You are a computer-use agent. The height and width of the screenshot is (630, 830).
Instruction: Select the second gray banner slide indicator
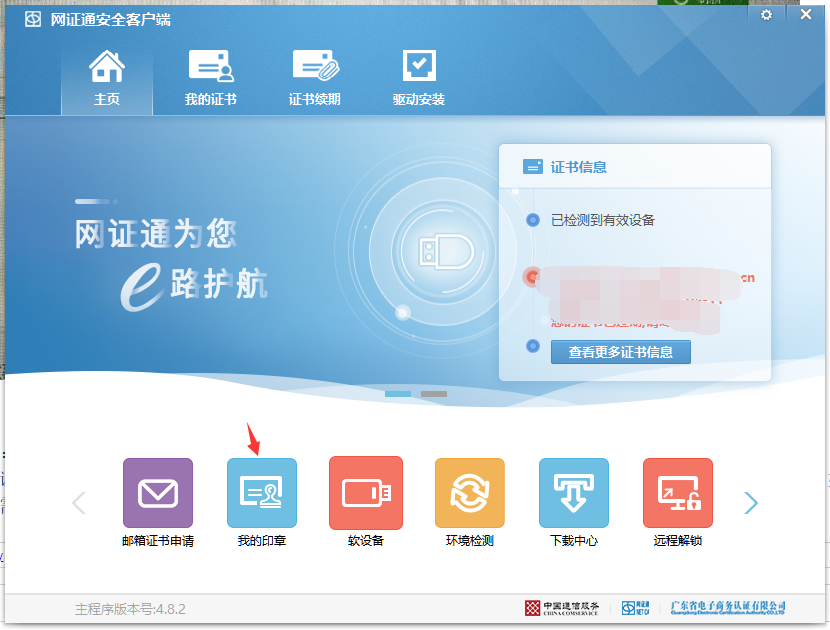click(434, 394)
